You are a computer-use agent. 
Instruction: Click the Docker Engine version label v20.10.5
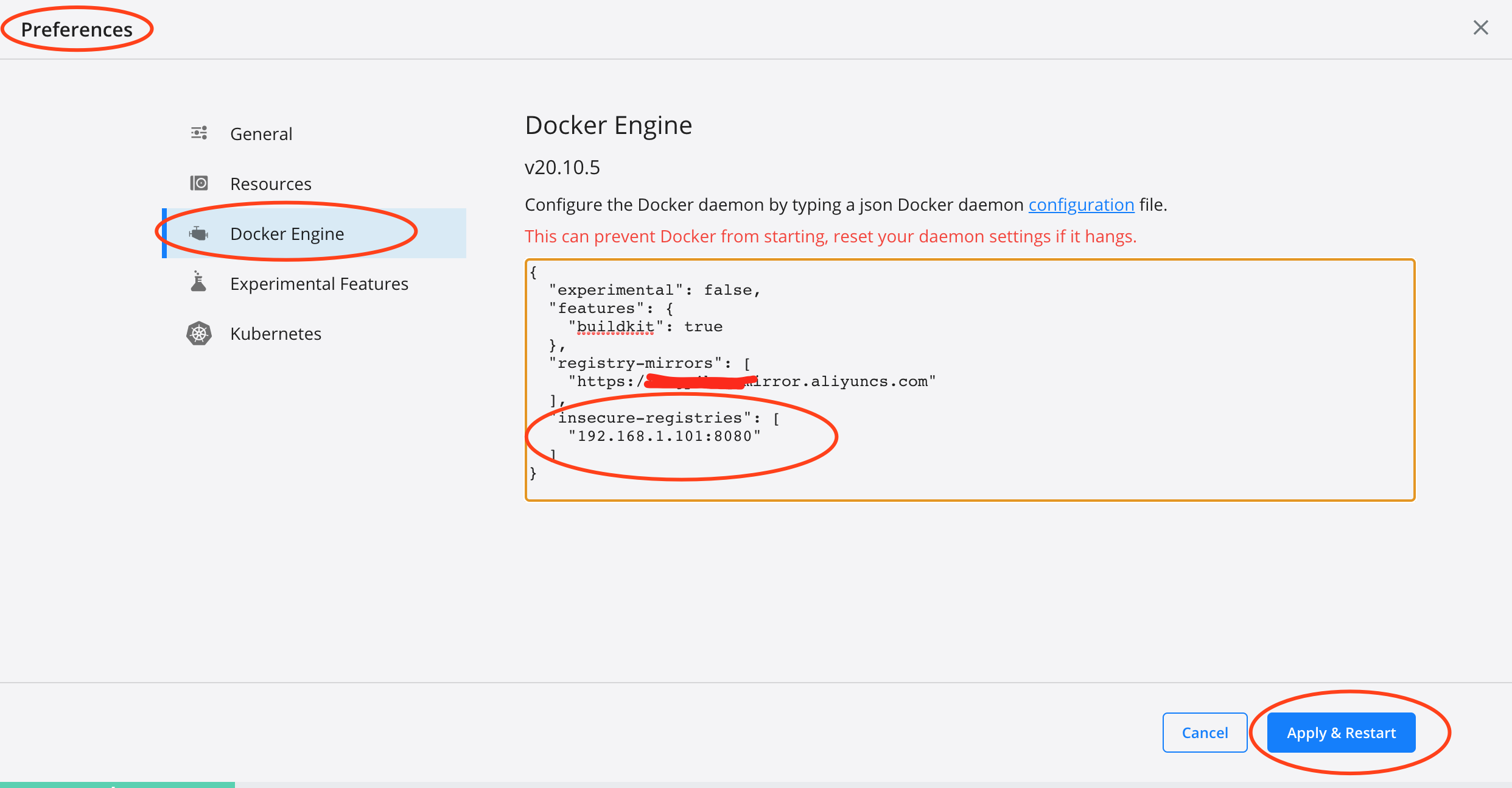point(562,166)
